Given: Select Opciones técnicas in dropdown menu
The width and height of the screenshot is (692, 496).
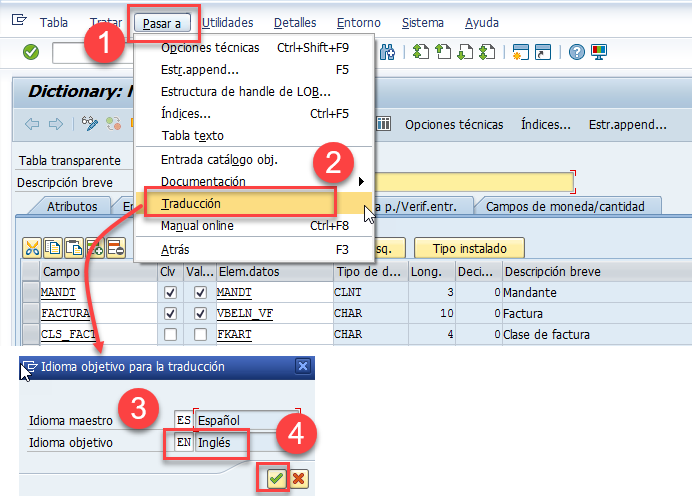Looking at the screenshot, I should coord(254,48).
